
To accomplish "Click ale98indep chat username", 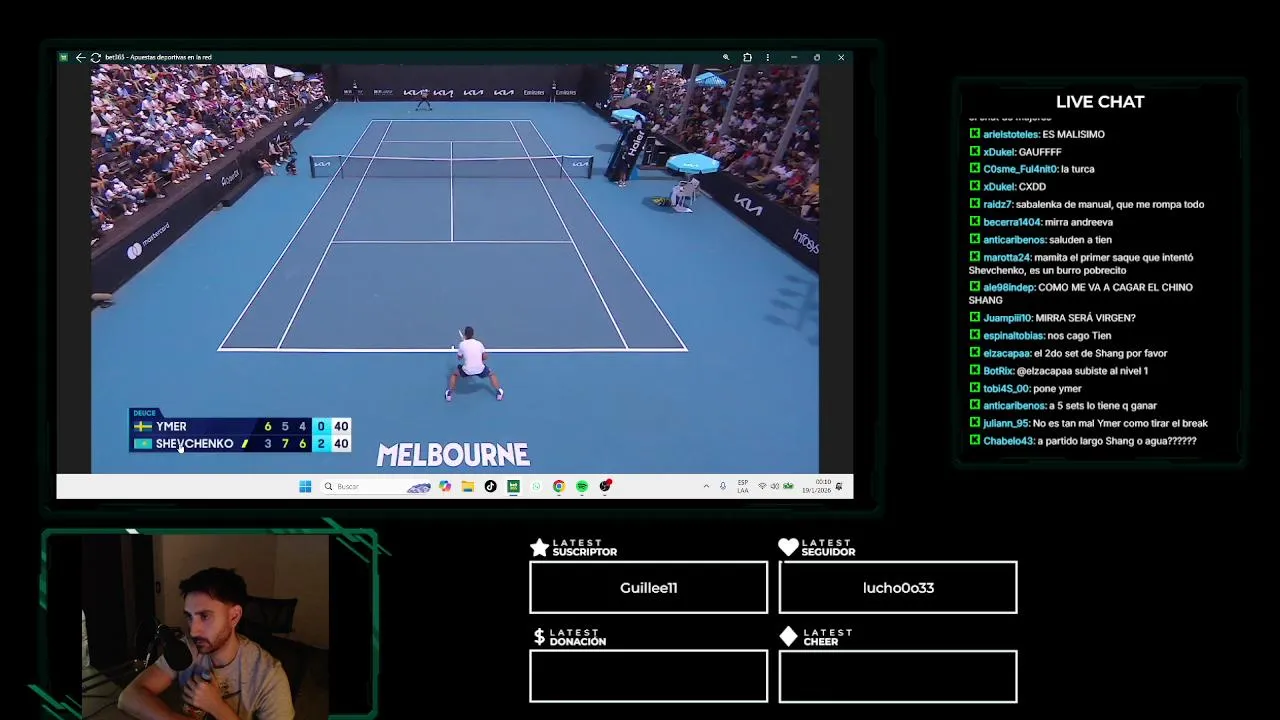I will click(x=1009, y=287).
